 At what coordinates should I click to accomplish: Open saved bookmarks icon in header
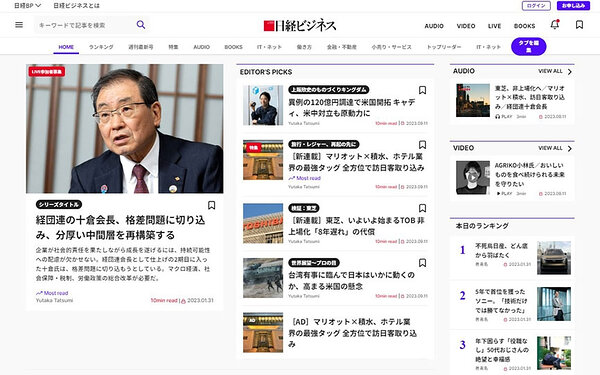[x=579, y=25]
